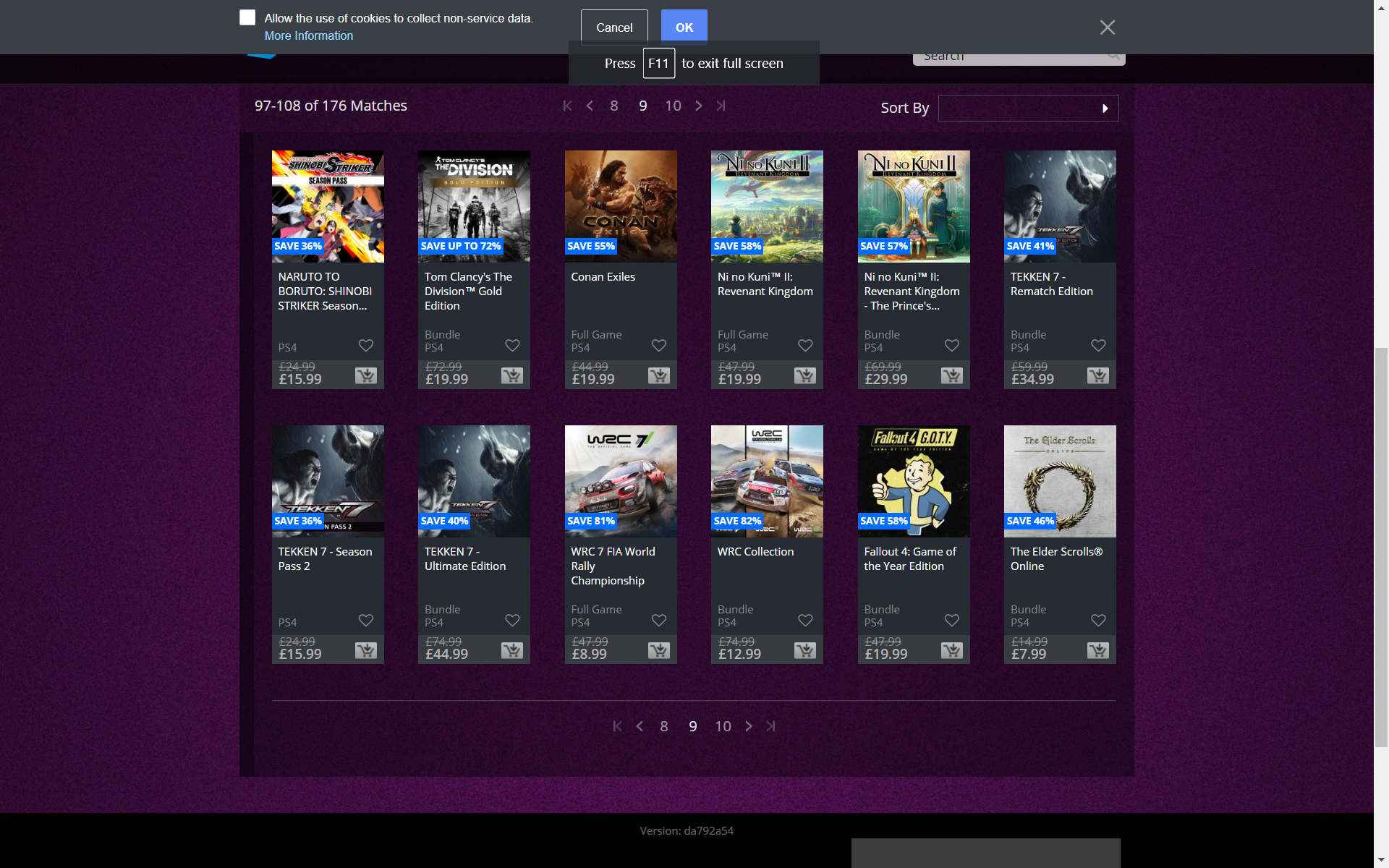Go to next page in bottom pagination
Screen dimensions: 1389x868
point(749,726)
